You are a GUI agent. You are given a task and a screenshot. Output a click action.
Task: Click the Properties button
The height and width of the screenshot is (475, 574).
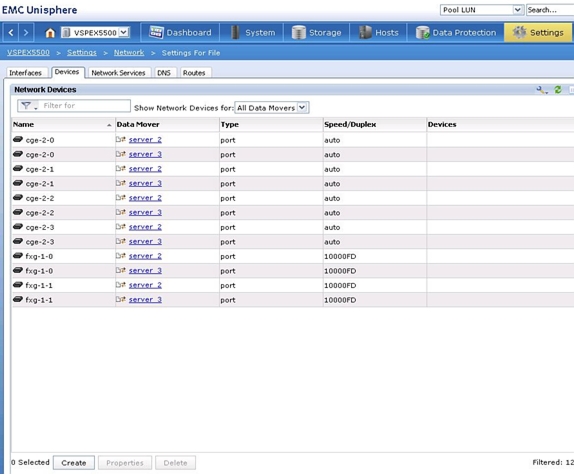(x=125, y=463)
